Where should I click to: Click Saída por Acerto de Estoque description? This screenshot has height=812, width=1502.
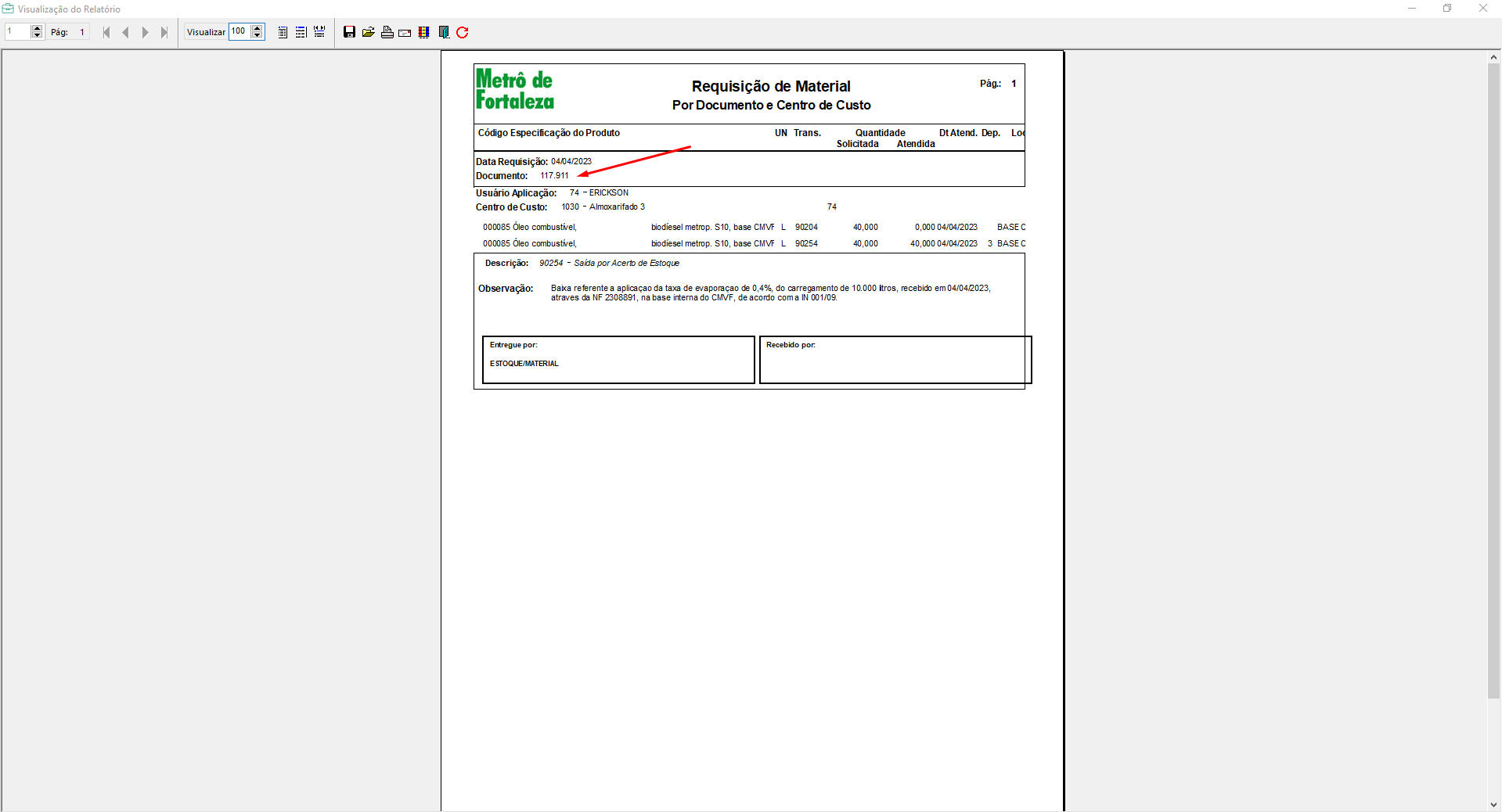click(626, 264)
